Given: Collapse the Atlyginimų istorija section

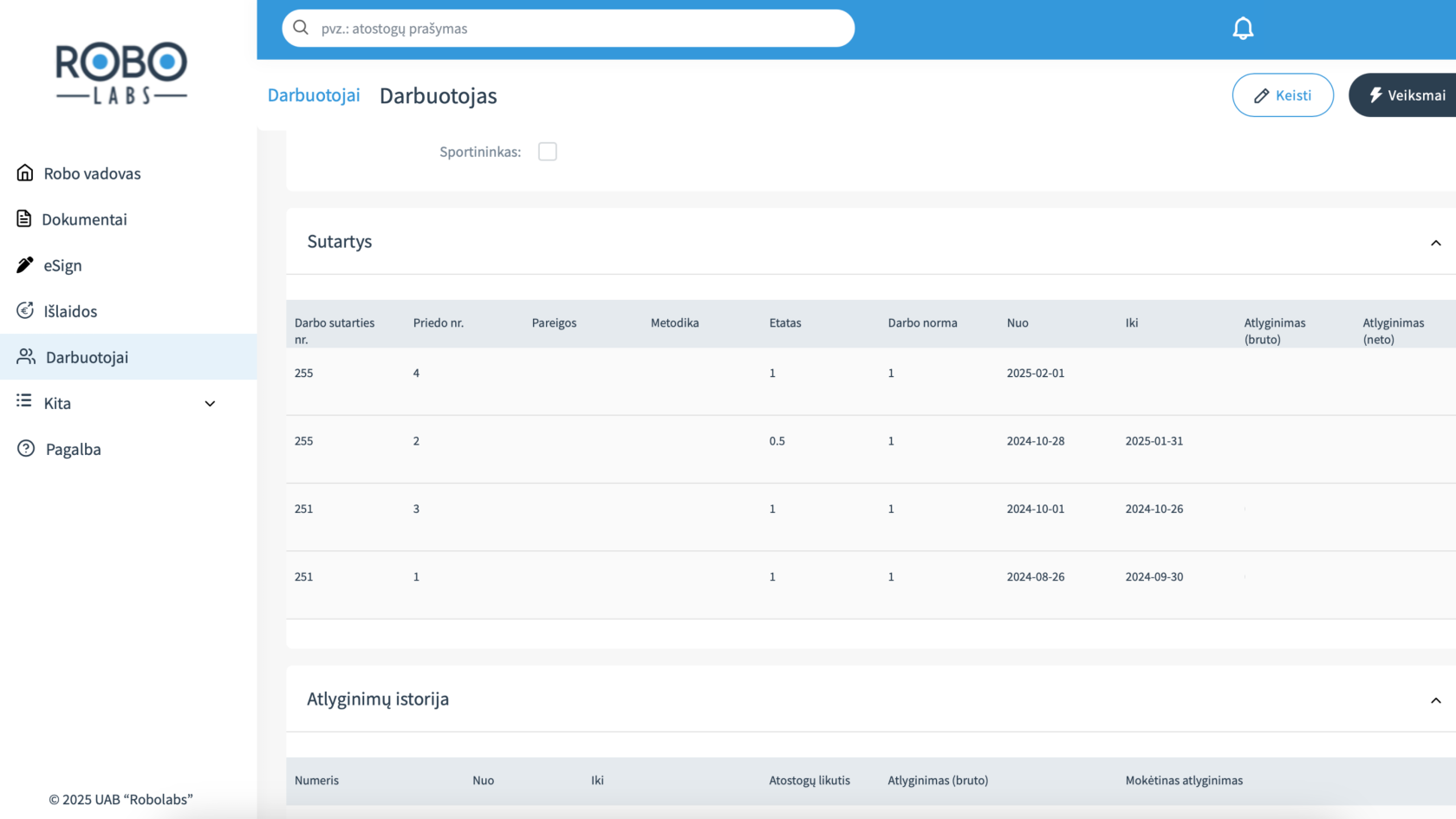Looking at the screenshot, I should click(1436, 700).
